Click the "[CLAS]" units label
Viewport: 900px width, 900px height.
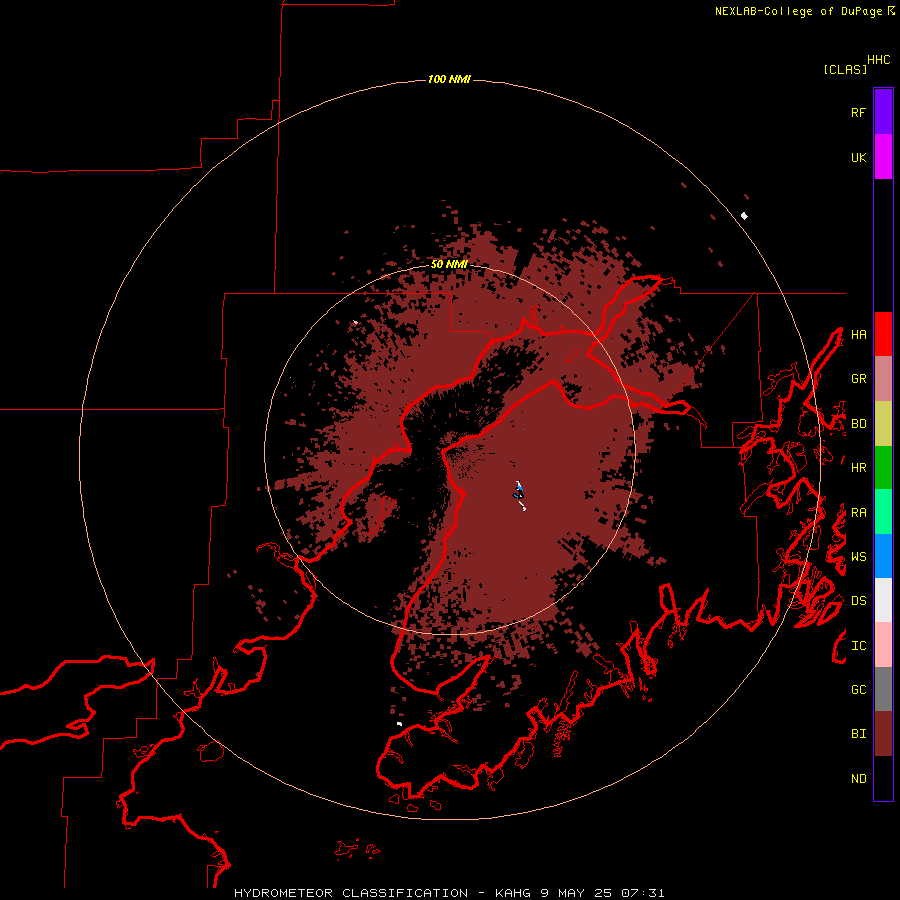point(845,69)
